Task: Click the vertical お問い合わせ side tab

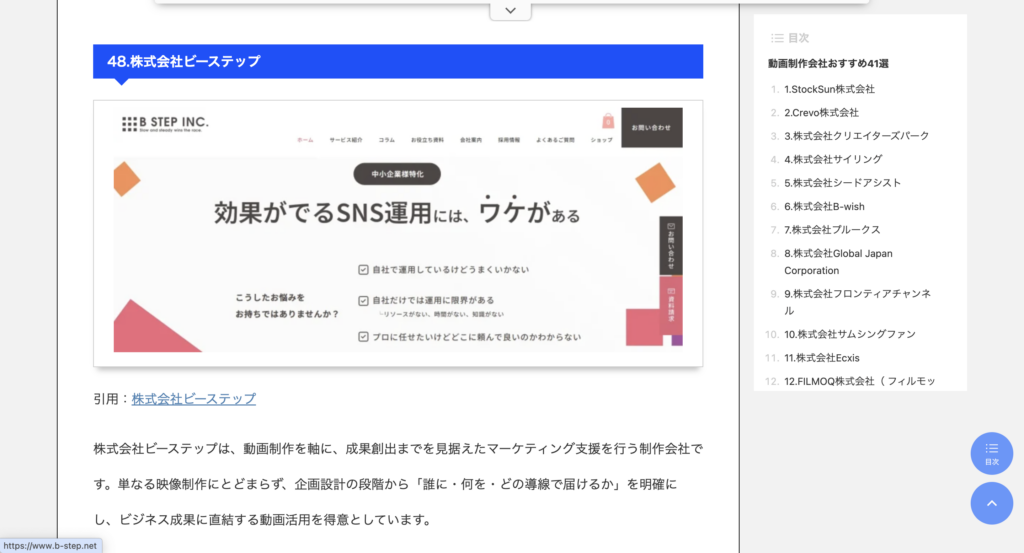Action: 671,245
